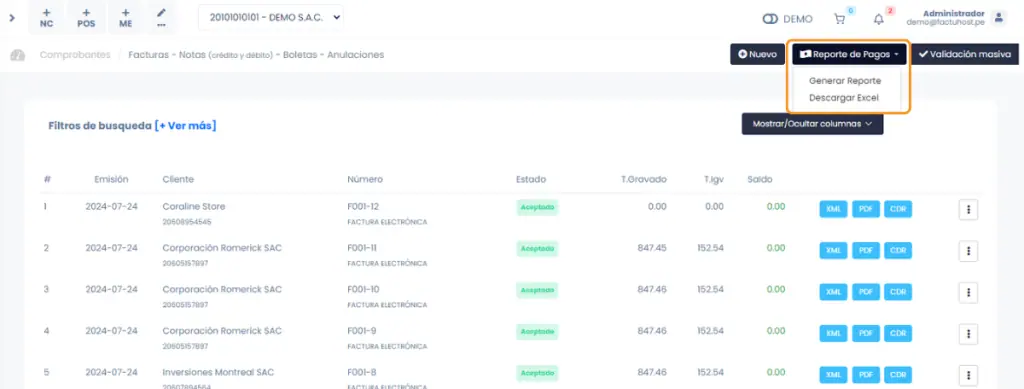This screenshot has height=389, width=1024.
Task: Download XML for invoice F001-9
Action: [x=833, y=334]
